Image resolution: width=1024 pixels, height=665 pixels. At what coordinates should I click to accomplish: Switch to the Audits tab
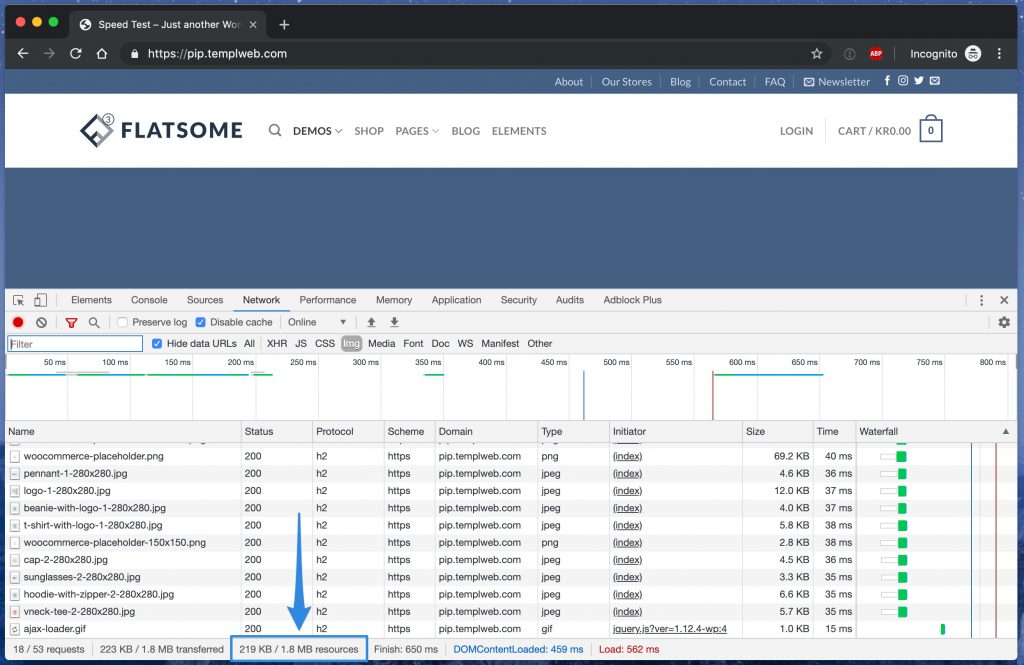[569, 300]
